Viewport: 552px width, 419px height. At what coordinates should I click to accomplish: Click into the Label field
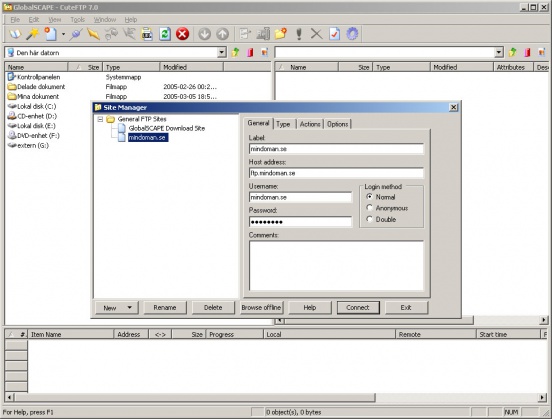coord(336,149)
